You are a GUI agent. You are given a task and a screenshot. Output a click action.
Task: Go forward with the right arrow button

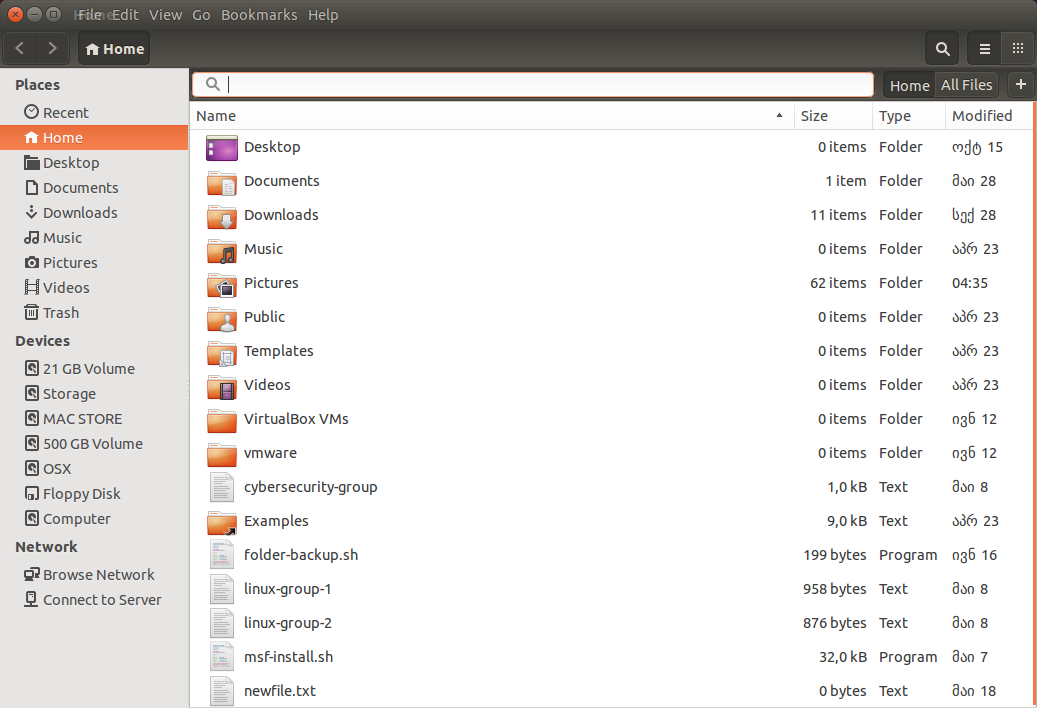pyautogui.click(x=52, y=48)
